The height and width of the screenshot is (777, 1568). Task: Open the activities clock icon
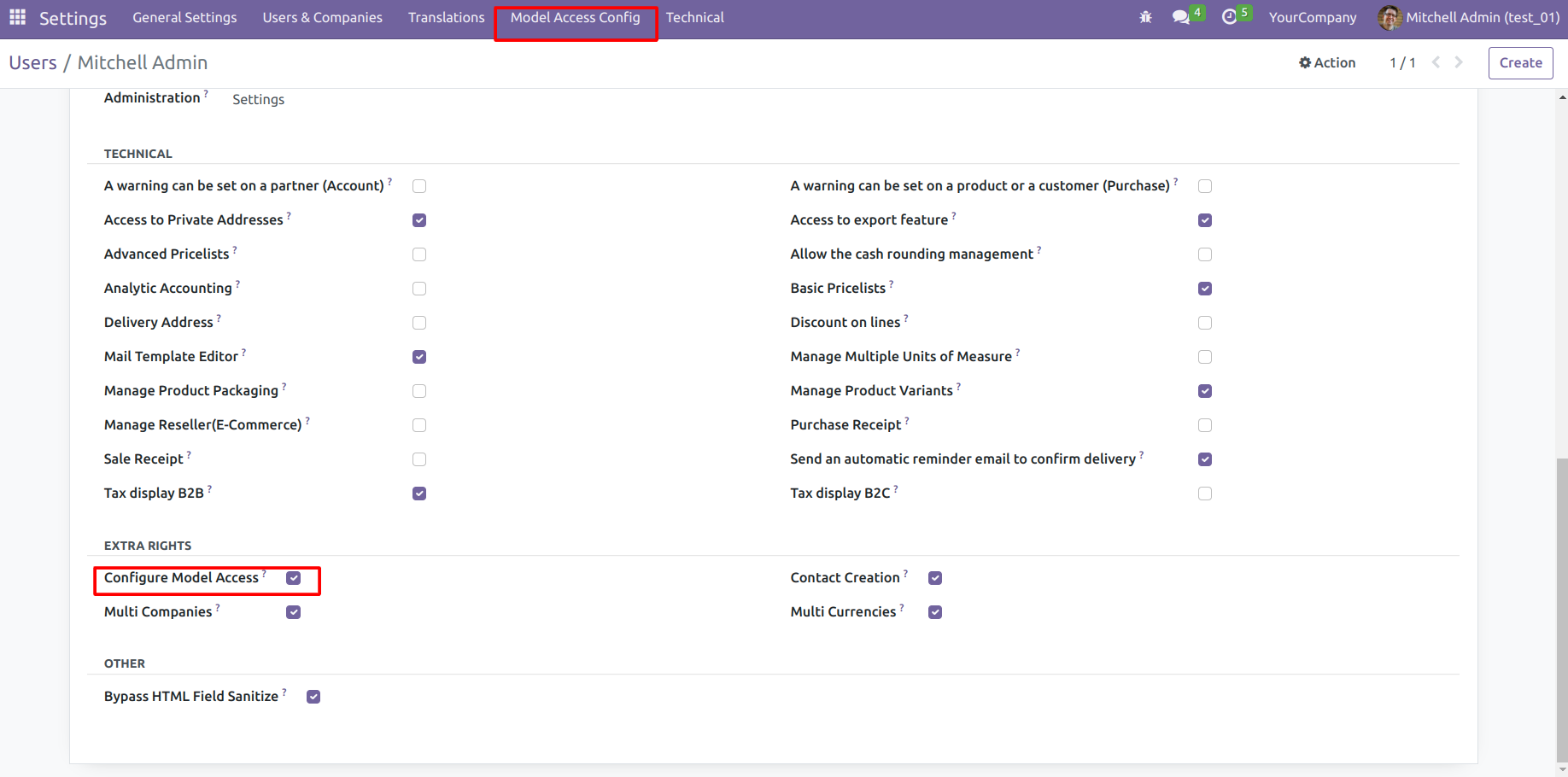click(1229, 17)
